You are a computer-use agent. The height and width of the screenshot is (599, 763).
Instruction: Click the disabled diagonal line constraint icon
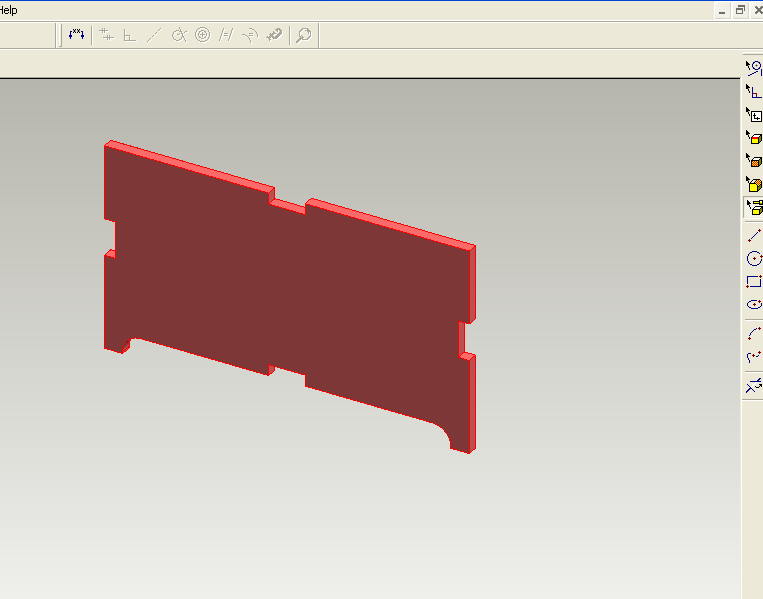[154, 35]
